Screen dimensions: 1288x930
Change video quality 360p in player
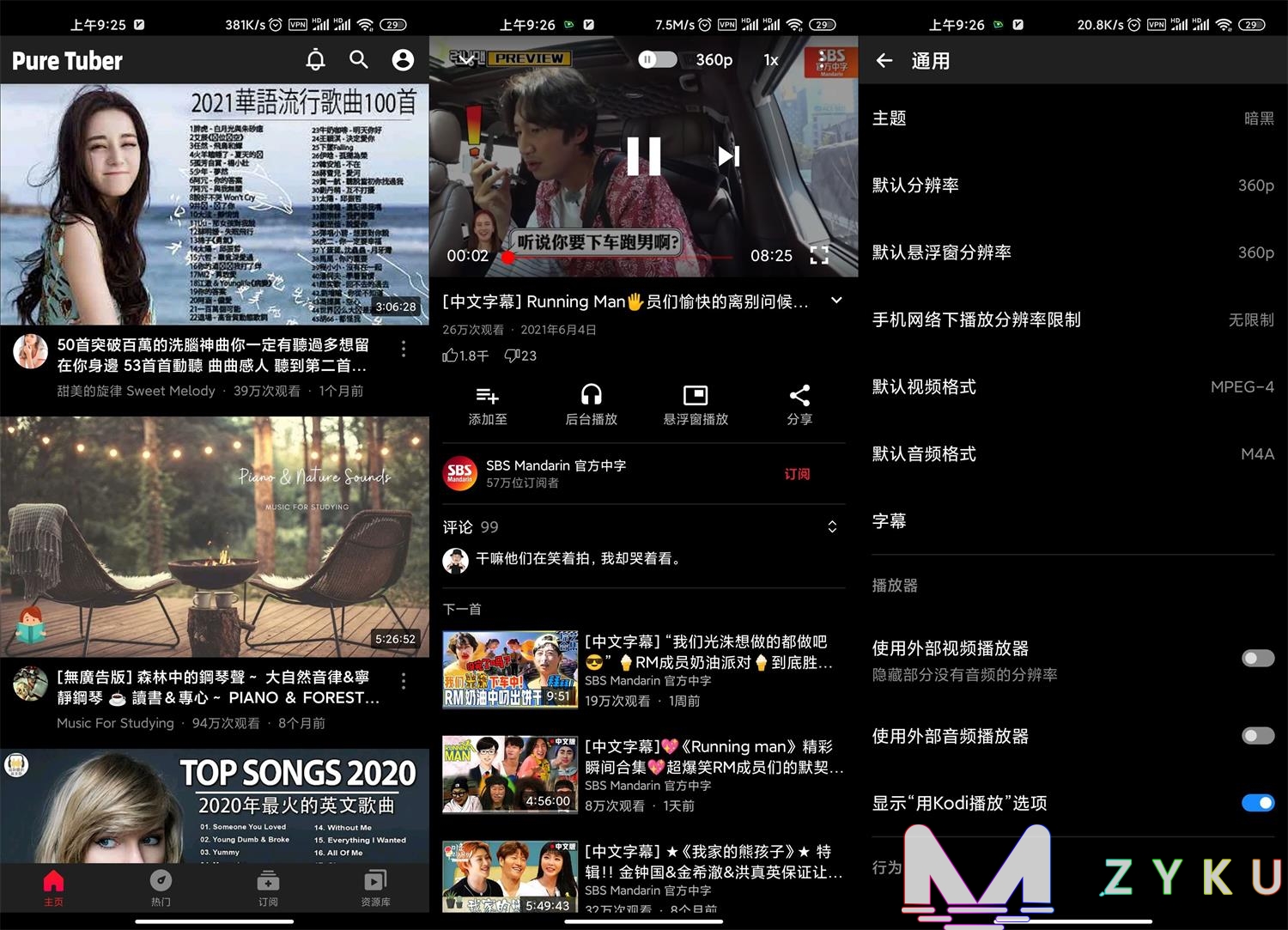tap(714, 59)
